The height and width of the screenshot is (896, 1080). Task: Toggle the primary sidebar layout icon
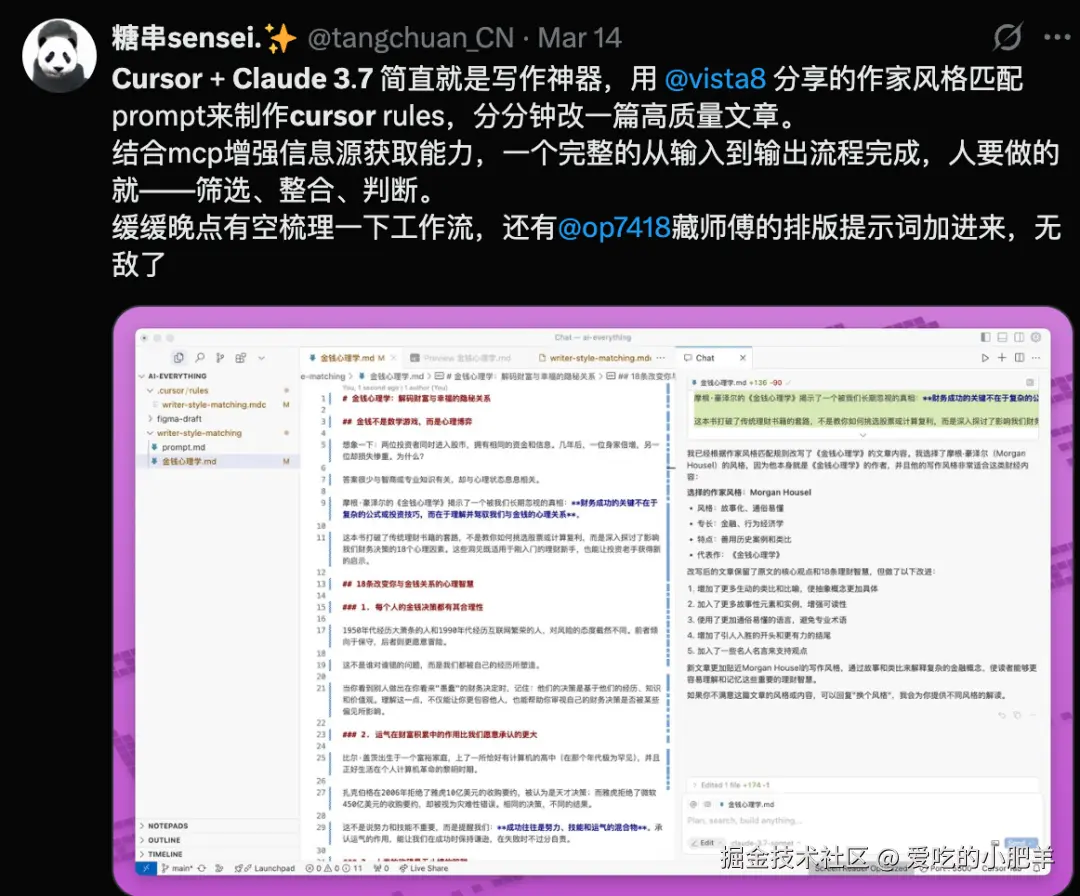click(x=986, y=337)
